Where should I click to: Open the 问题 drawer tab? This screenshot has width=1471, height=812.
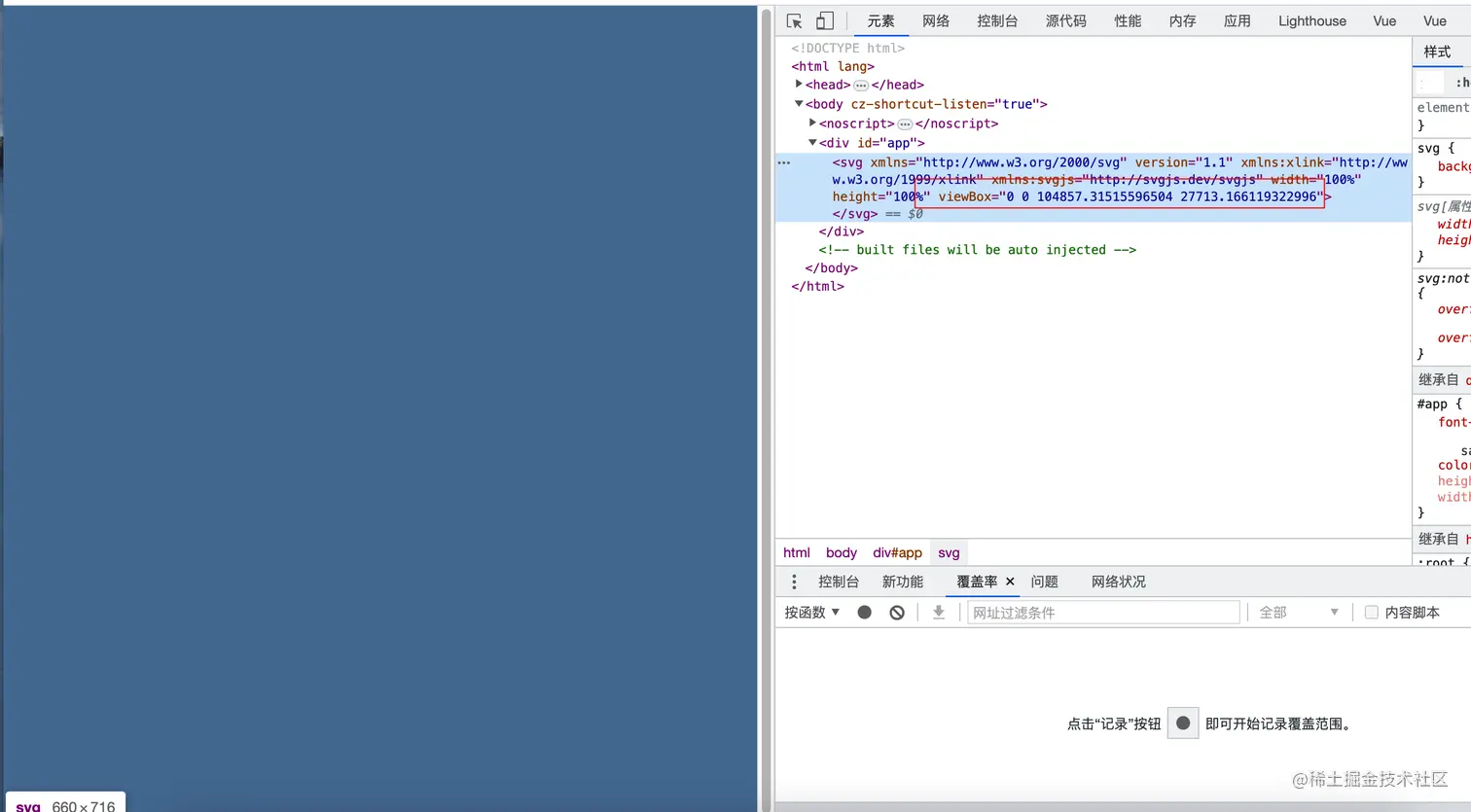tap(1044, 582)
